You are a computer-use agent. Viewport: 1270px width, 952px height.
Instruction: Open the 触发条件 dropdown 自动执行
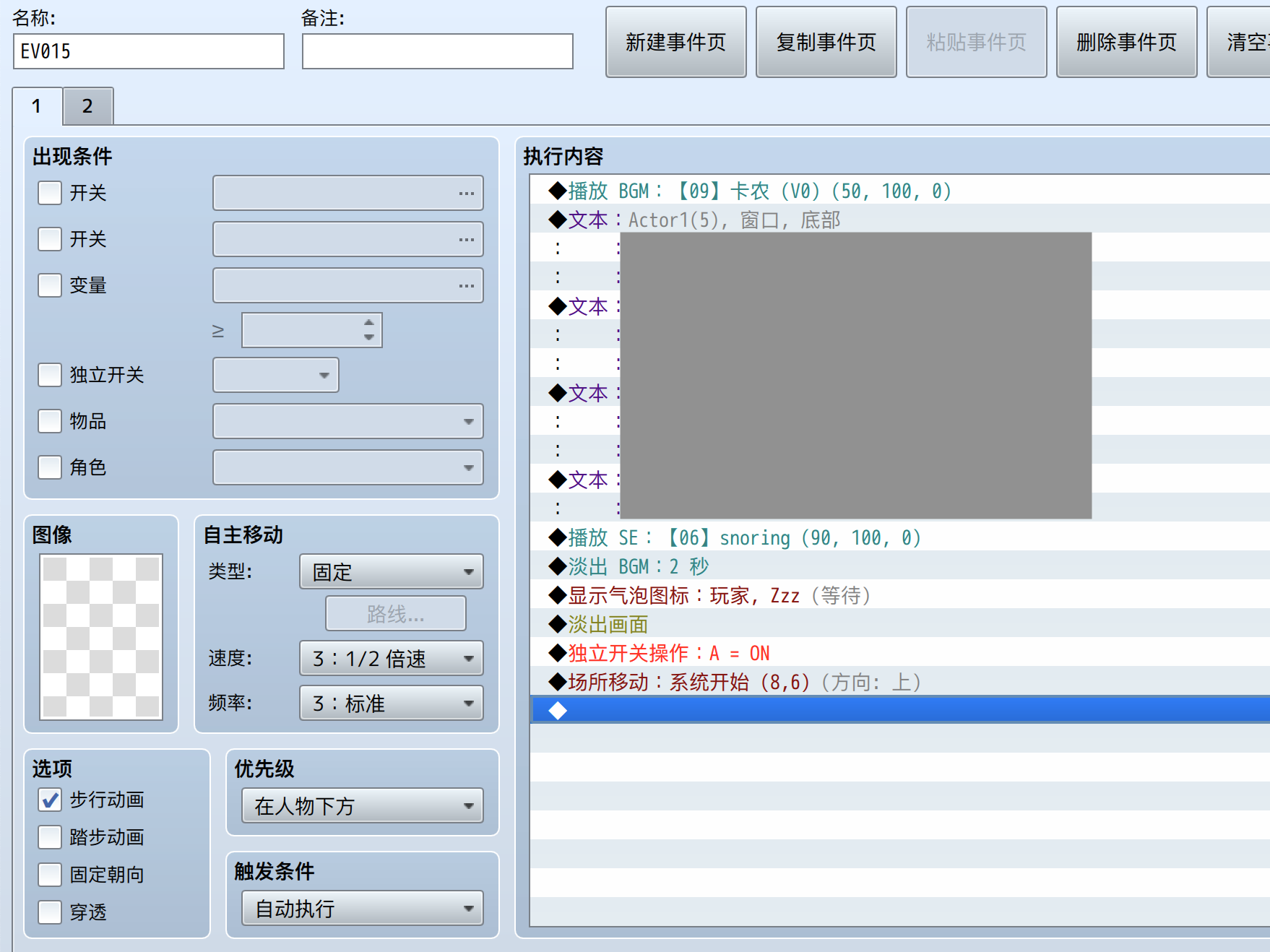coord(363,908)
